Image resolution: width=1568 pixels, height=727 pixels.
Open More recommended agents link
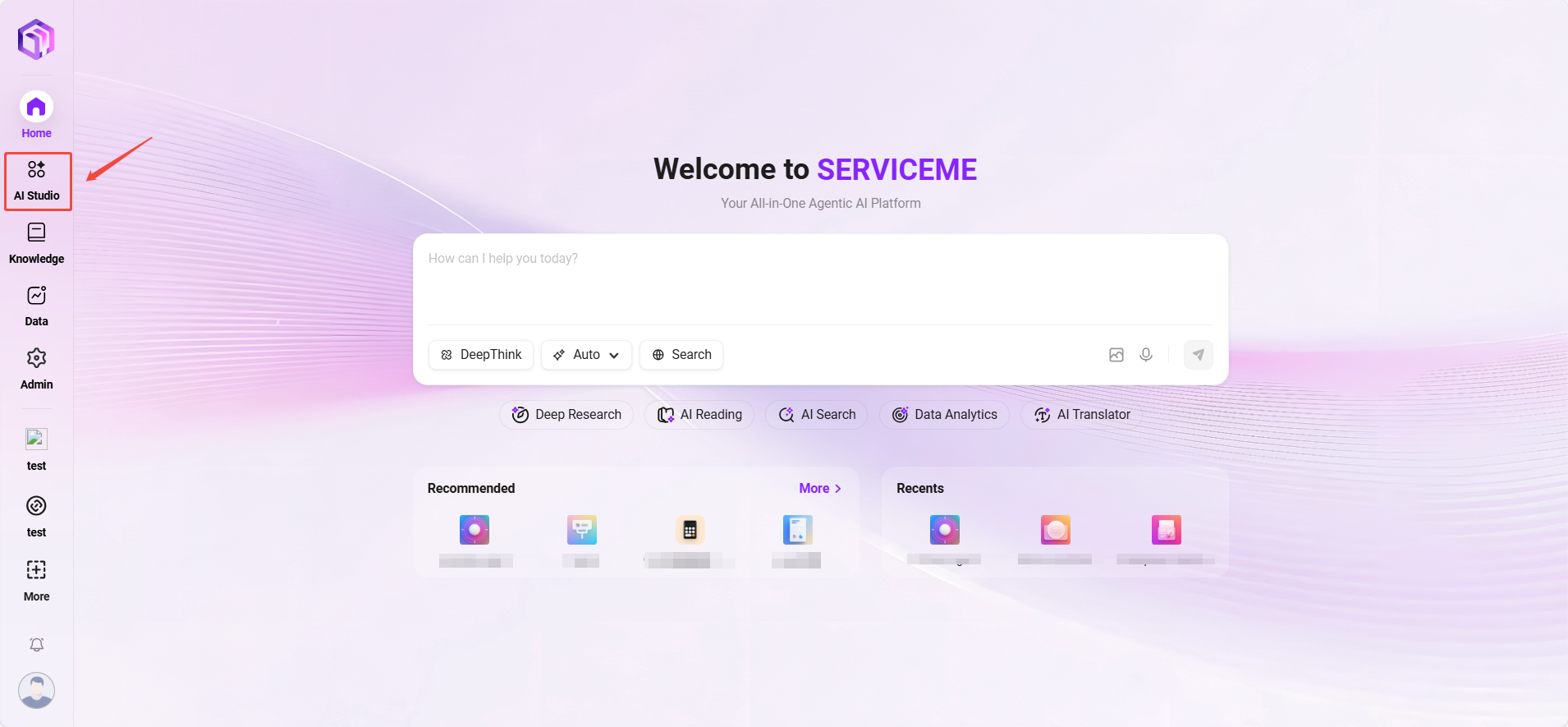(x=819, y=488)
